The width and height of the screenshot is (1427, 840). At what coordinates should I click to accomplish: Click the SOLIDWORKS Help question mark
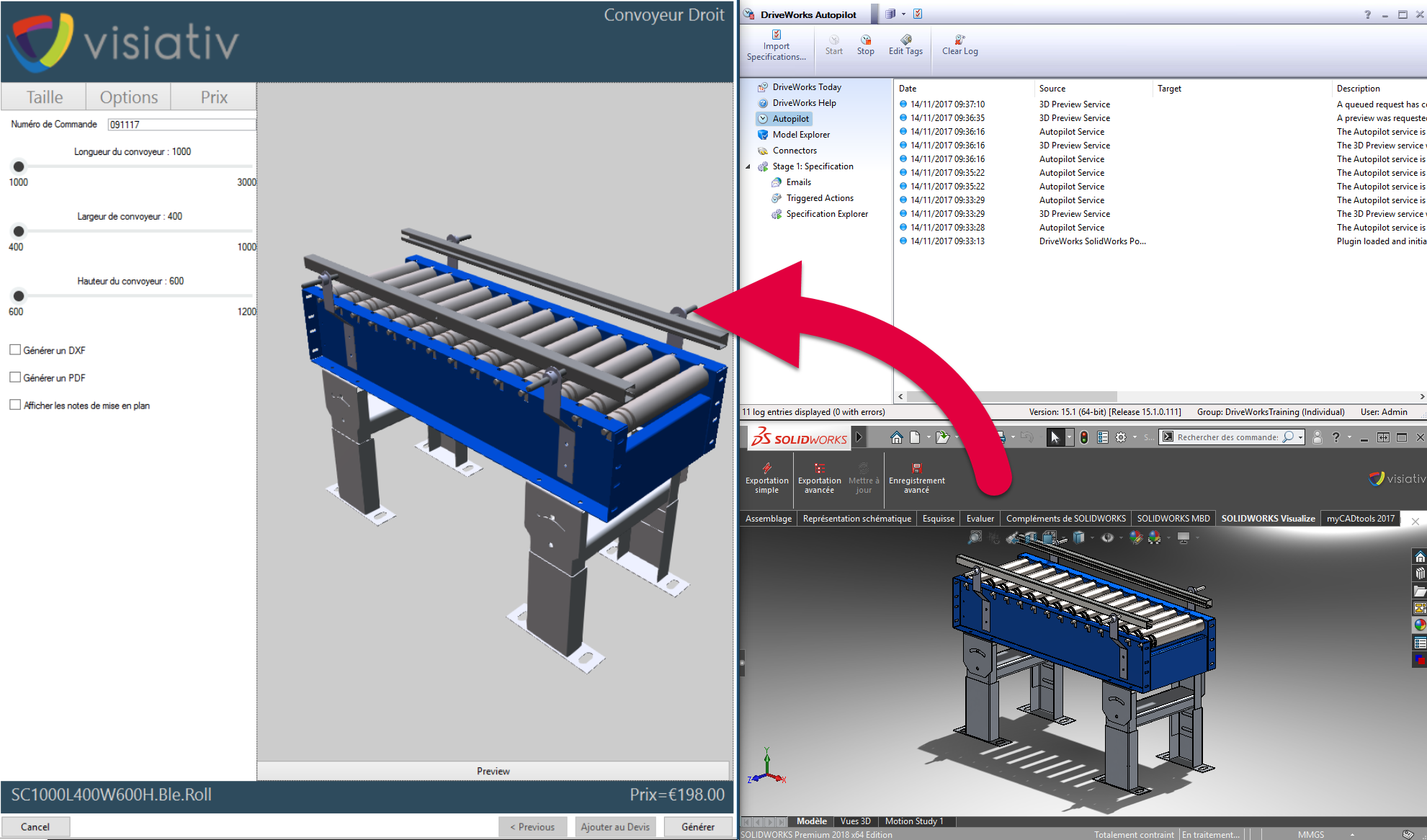[x=1336, y=437]
